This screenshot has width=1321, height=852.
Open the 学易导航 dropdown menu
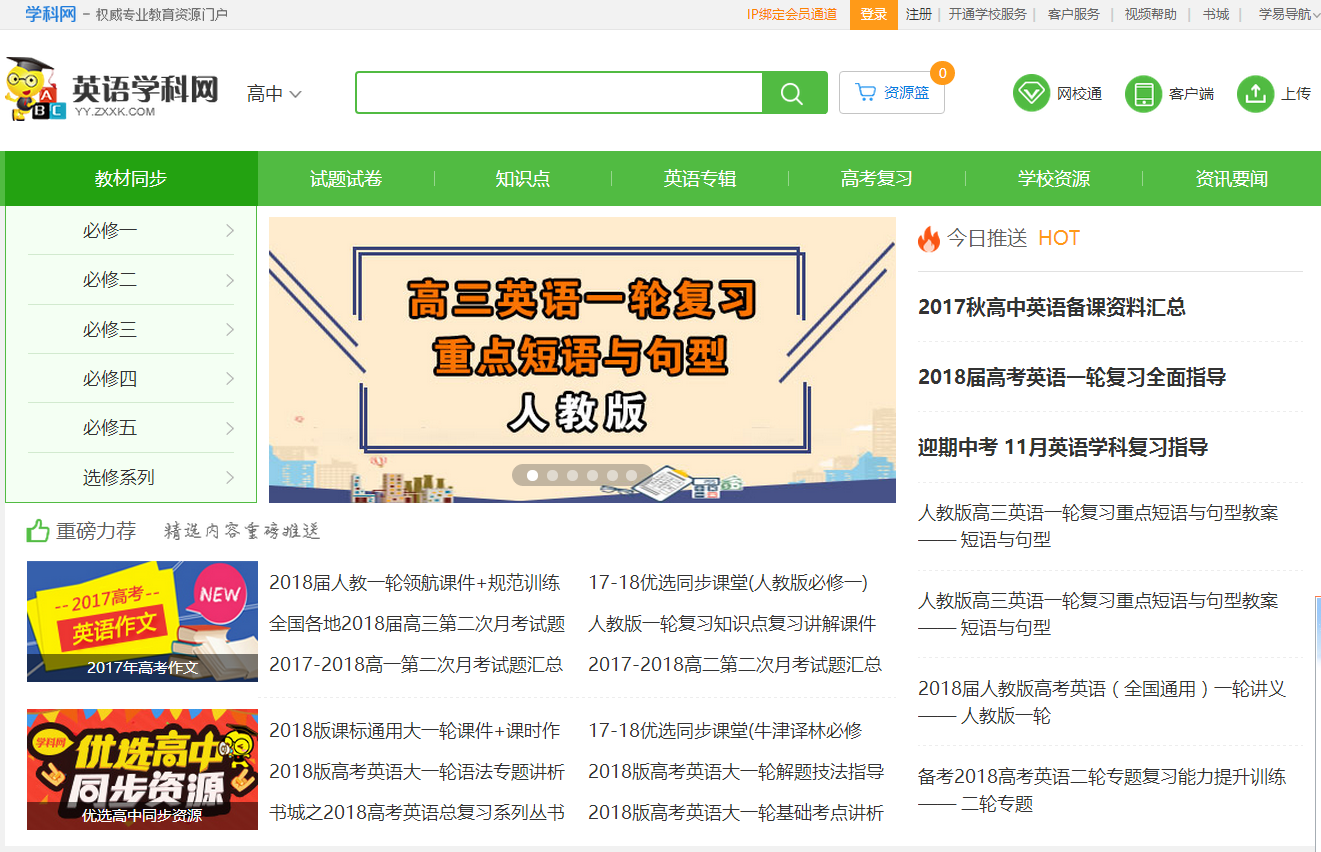click(x=1290, y=14)
